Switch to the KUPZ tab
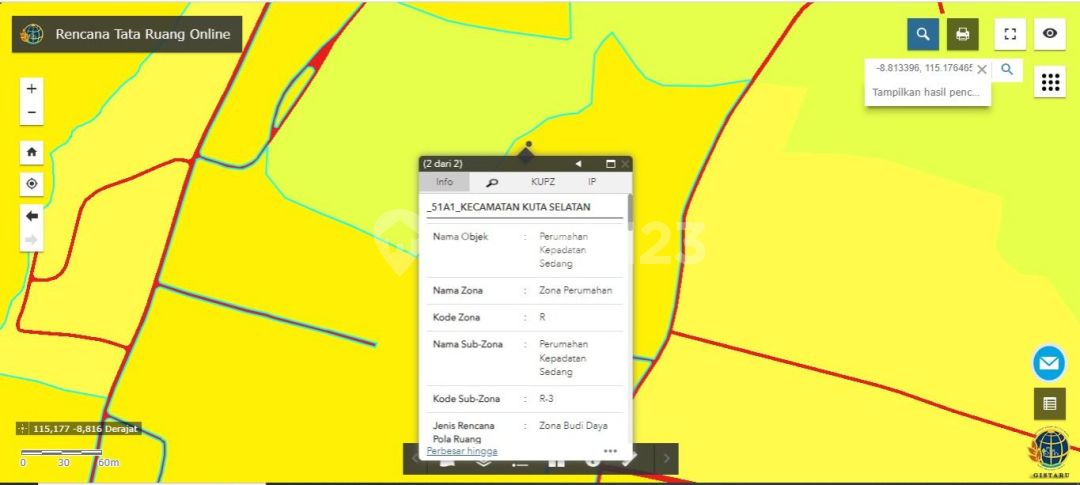The image size is (1080, 485). click(x=543, y=182)
